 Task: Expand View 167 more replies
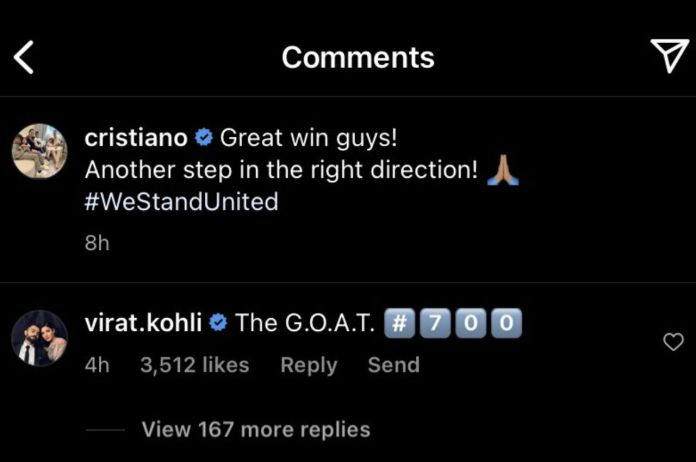(x=256, y=430)
